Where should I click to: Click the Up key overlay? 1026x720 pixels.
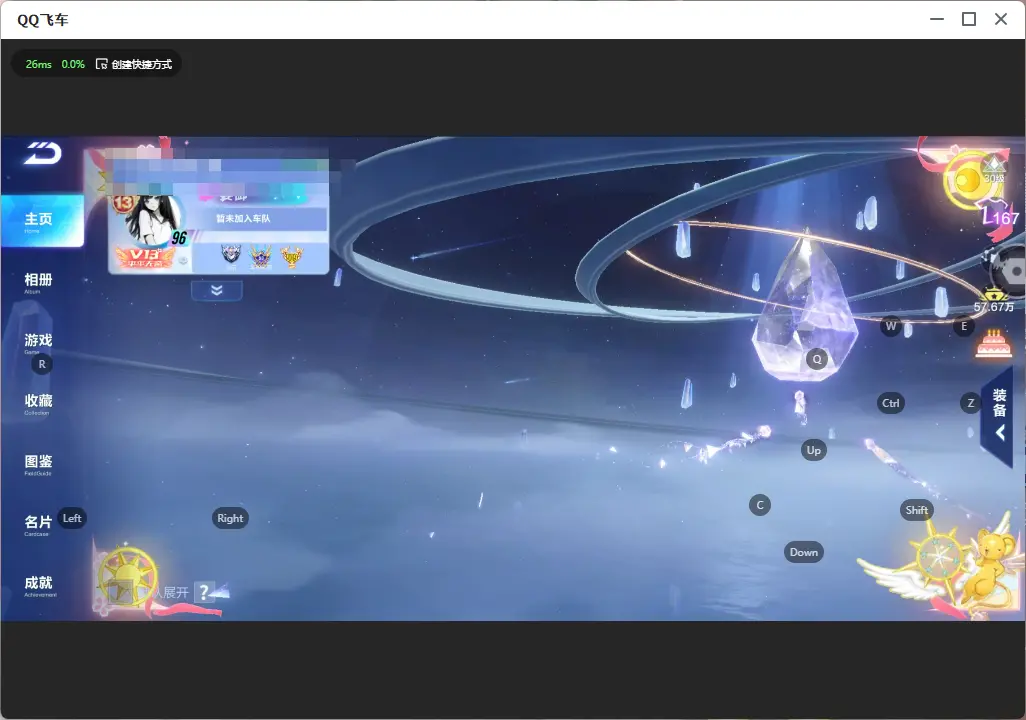click(813, 450)
